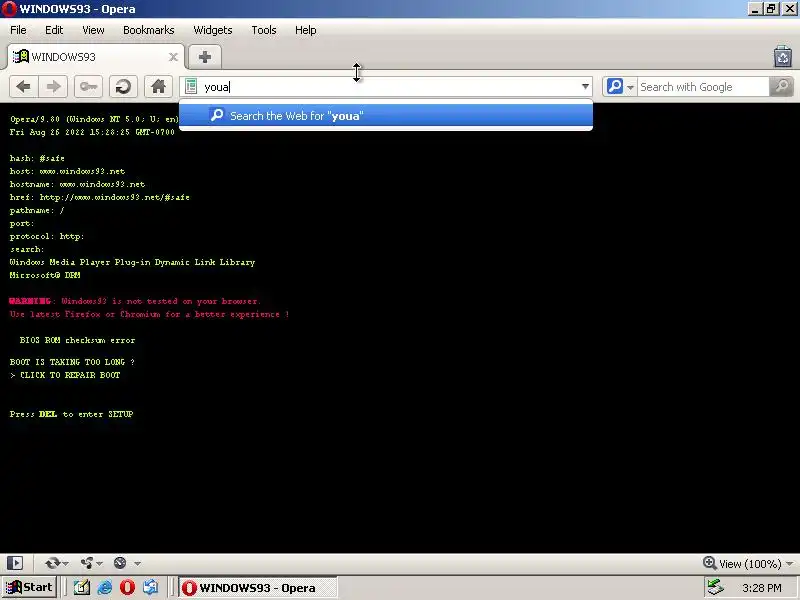Open the Tools menu

[x=264, y=30]
